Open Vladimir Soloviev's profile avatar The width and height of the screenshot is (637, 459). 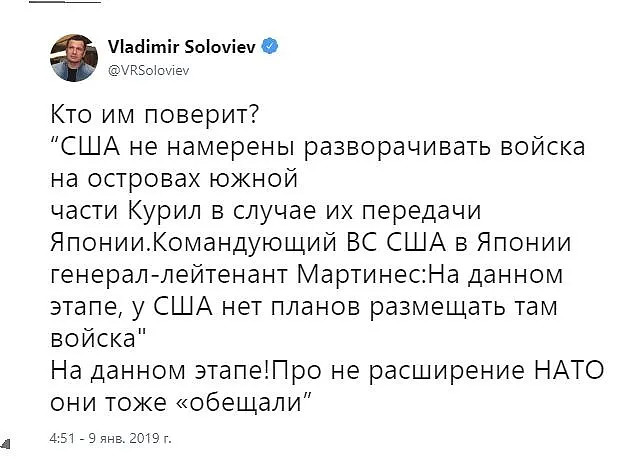74,58
